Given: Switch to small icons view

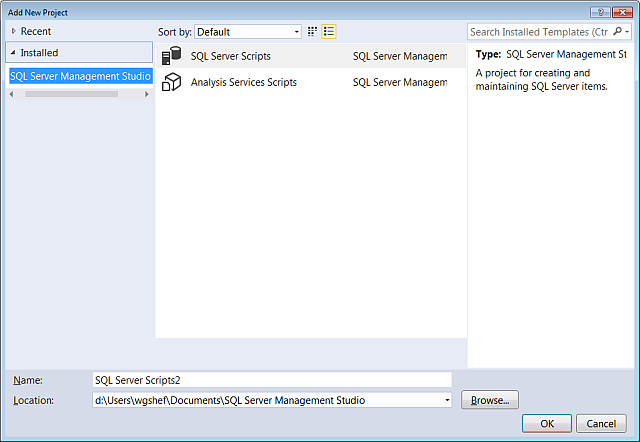Looking at the screenshot, I should coord(313,32).
